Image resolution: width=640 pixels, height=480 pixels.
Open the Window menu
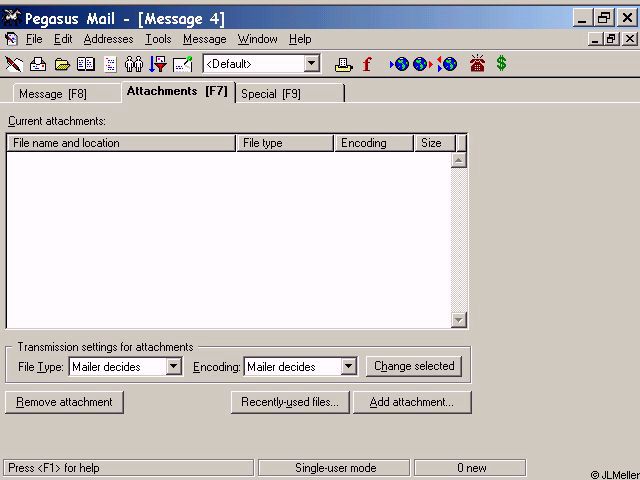tap(258, 39)
